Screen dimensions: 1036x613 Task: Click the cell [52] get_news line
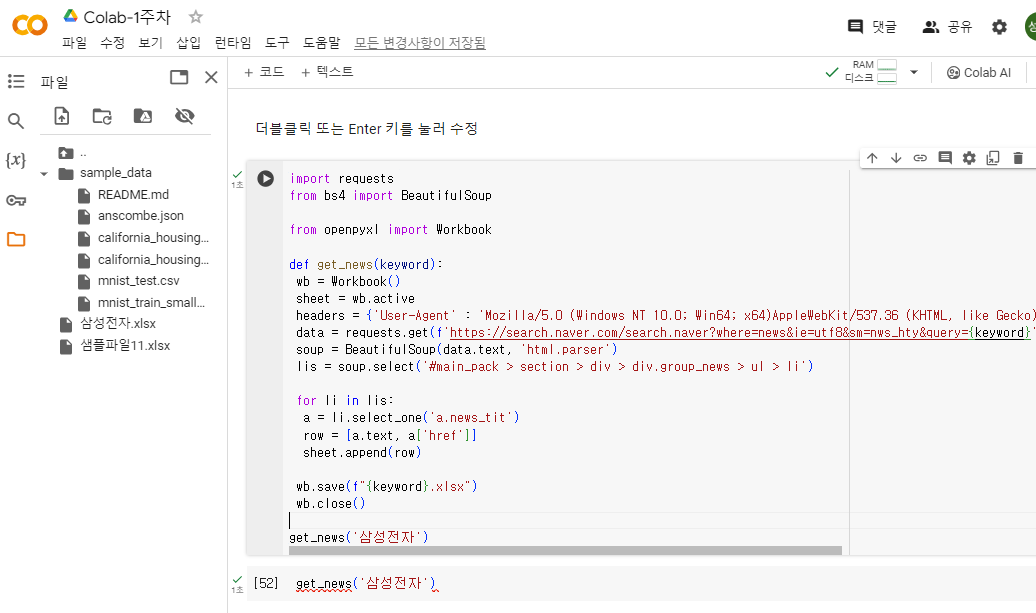pos(366,583)
